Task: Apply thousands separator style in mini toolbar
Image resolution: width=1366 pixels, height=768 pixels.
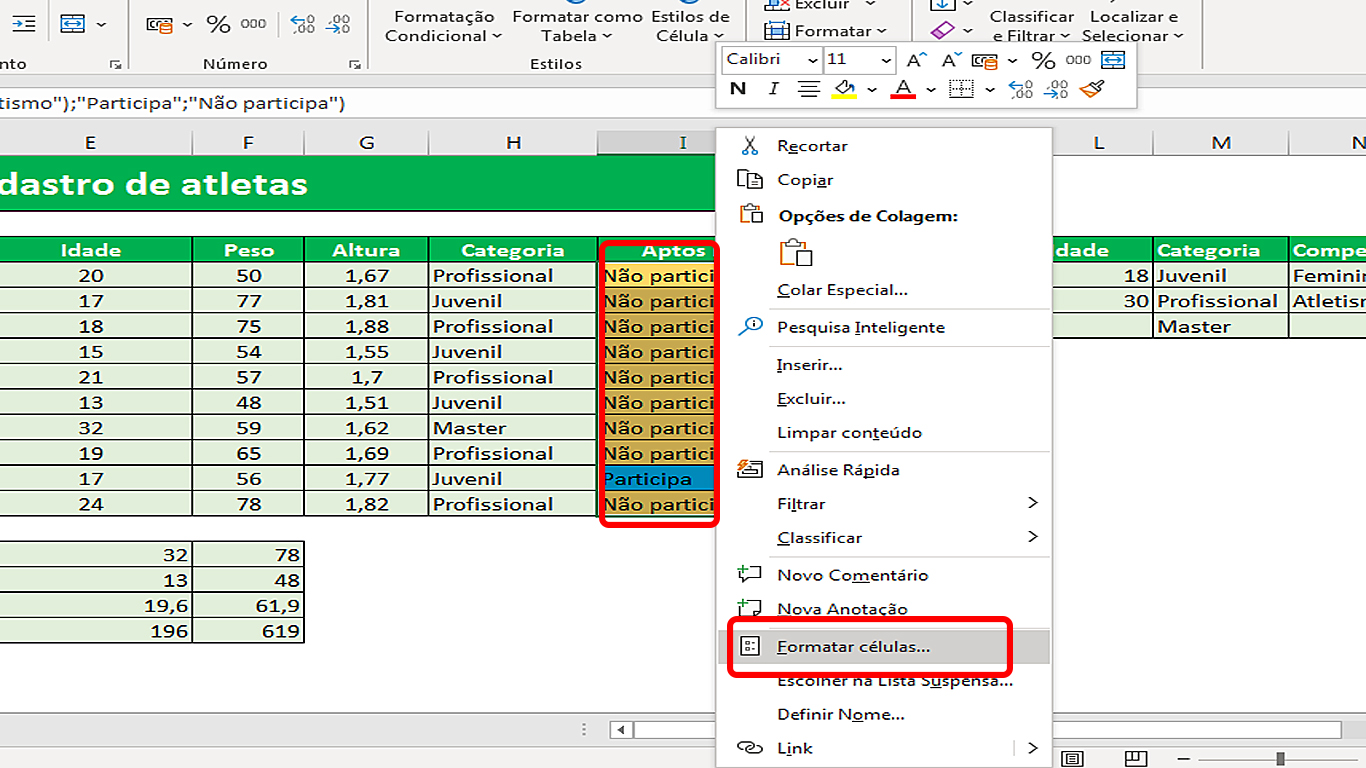Action: tap(1078, 60)
